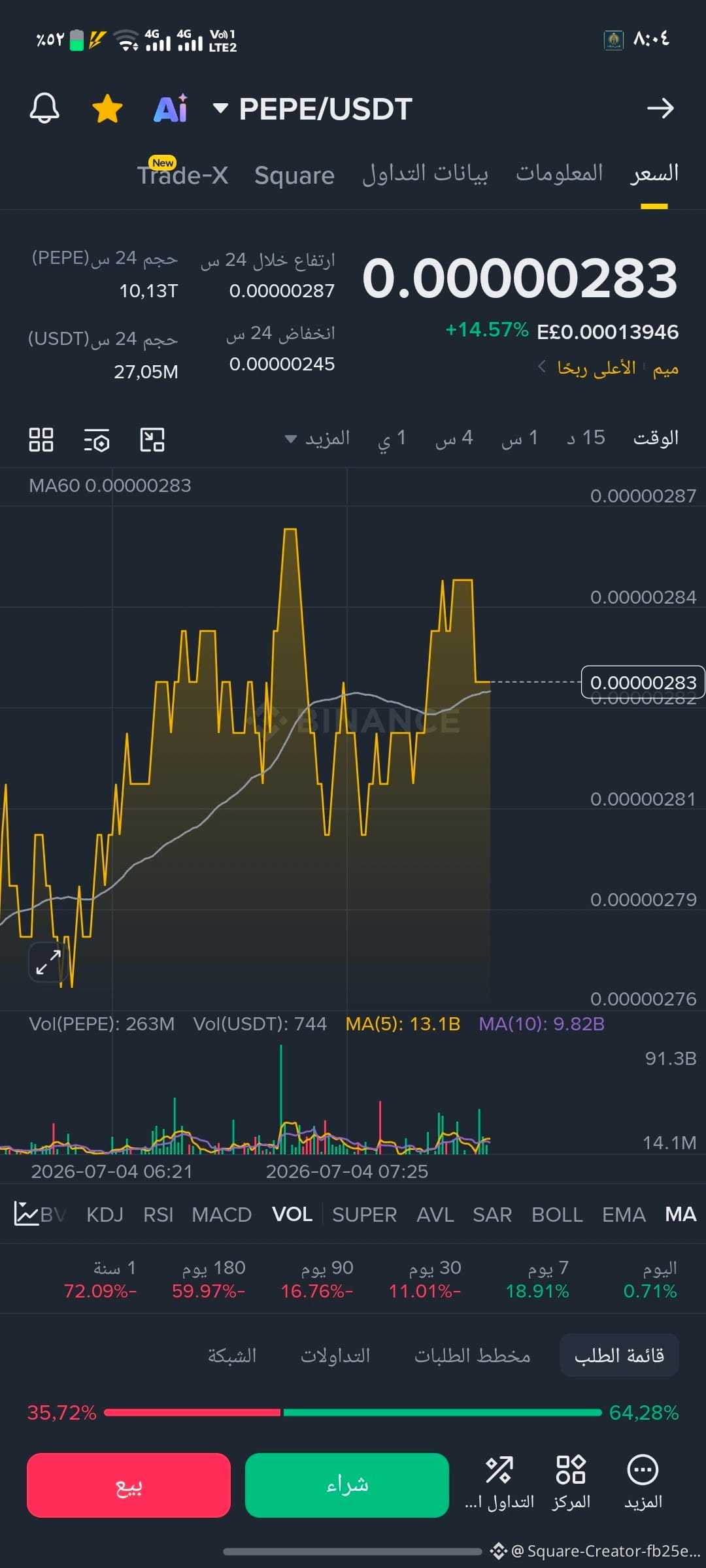Viewport: 706px width, 1568px height.
Task: Select the 15 د timeframe
Action: pyautogui.click(x=586, y=438)
